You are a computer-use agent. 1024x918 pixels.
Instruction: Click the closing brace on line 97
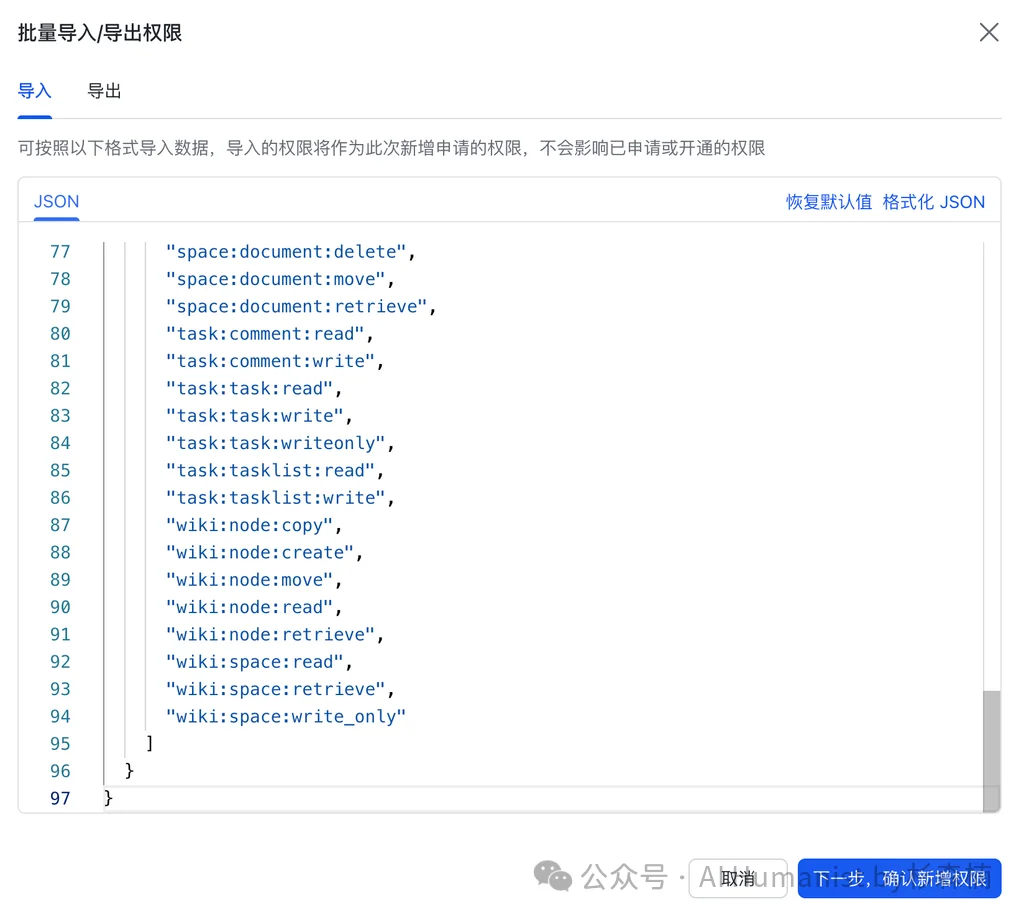(107, 797)
